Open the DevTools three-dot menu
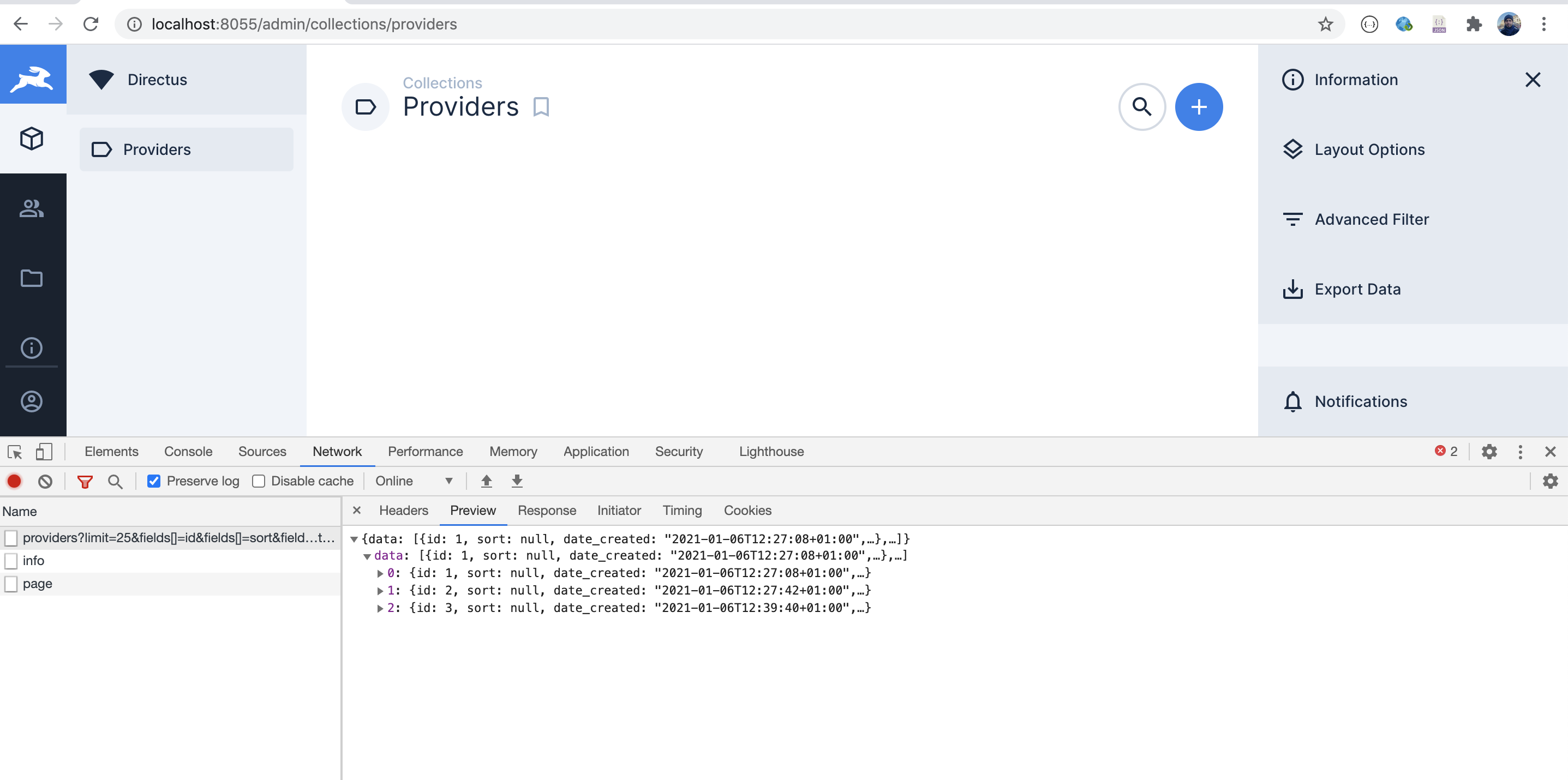This screenshot has height=780, width=1568. pos(1520,452)
